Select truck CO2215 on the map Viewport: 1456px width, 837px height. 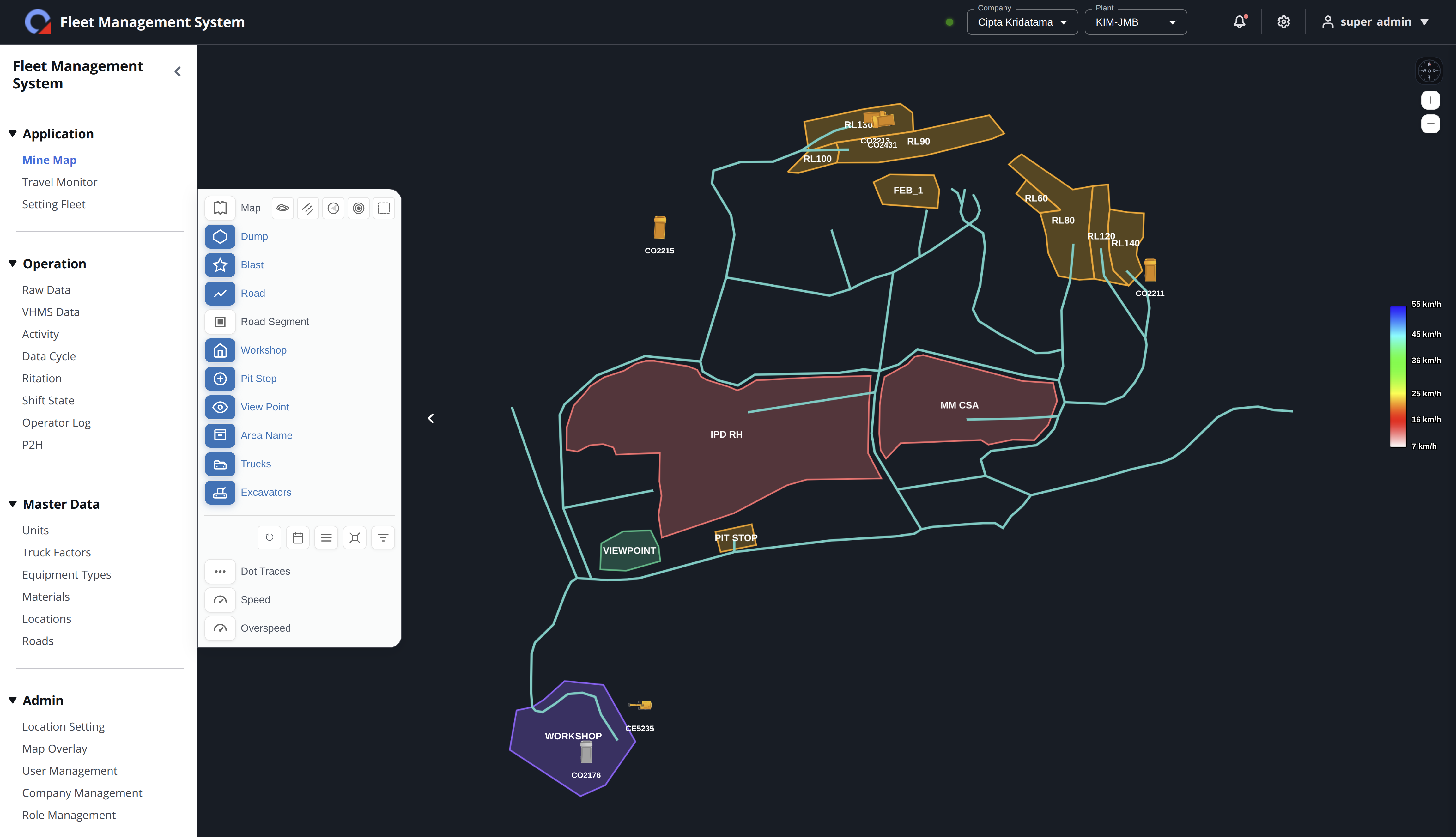pyautogui.click(x=659, y=227)
